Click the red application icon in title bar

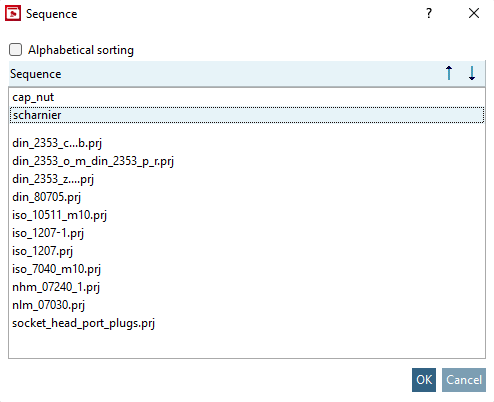coord(13,13)
